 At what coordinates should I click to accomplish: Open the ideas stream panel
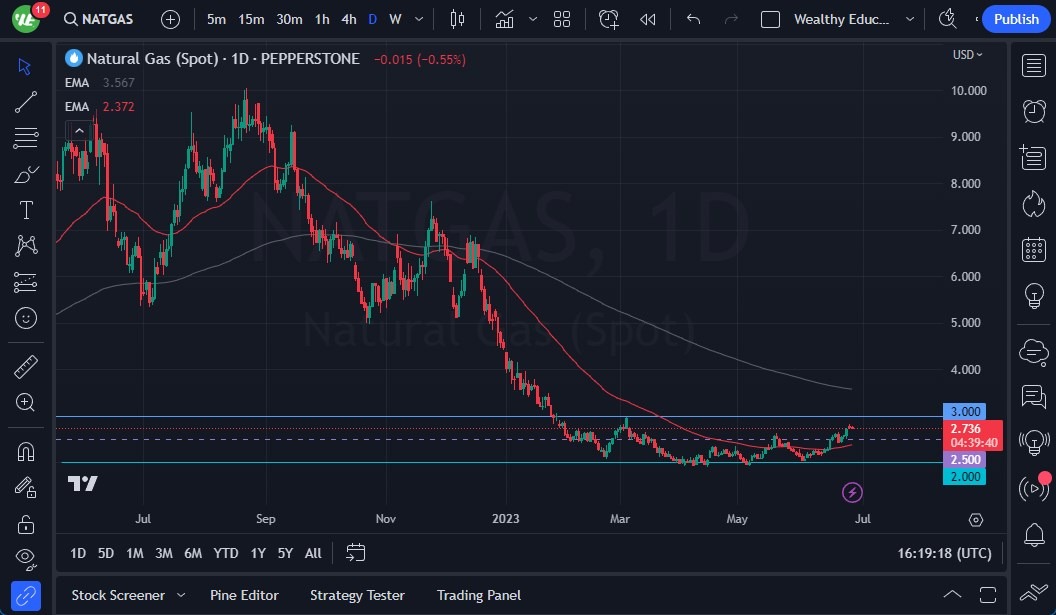pos(1034,443)
